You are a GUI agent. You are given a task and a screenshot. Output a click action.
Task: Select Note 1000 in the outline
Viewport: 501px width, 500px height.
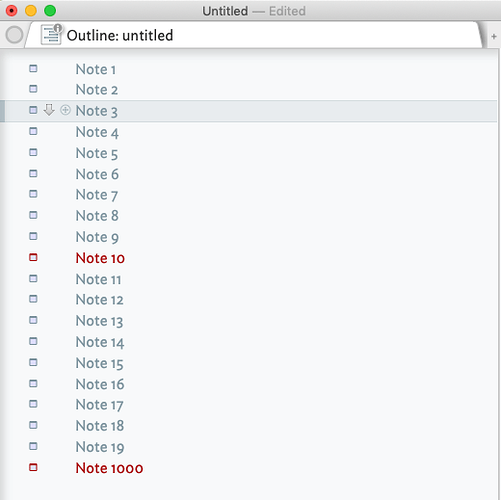109,468
